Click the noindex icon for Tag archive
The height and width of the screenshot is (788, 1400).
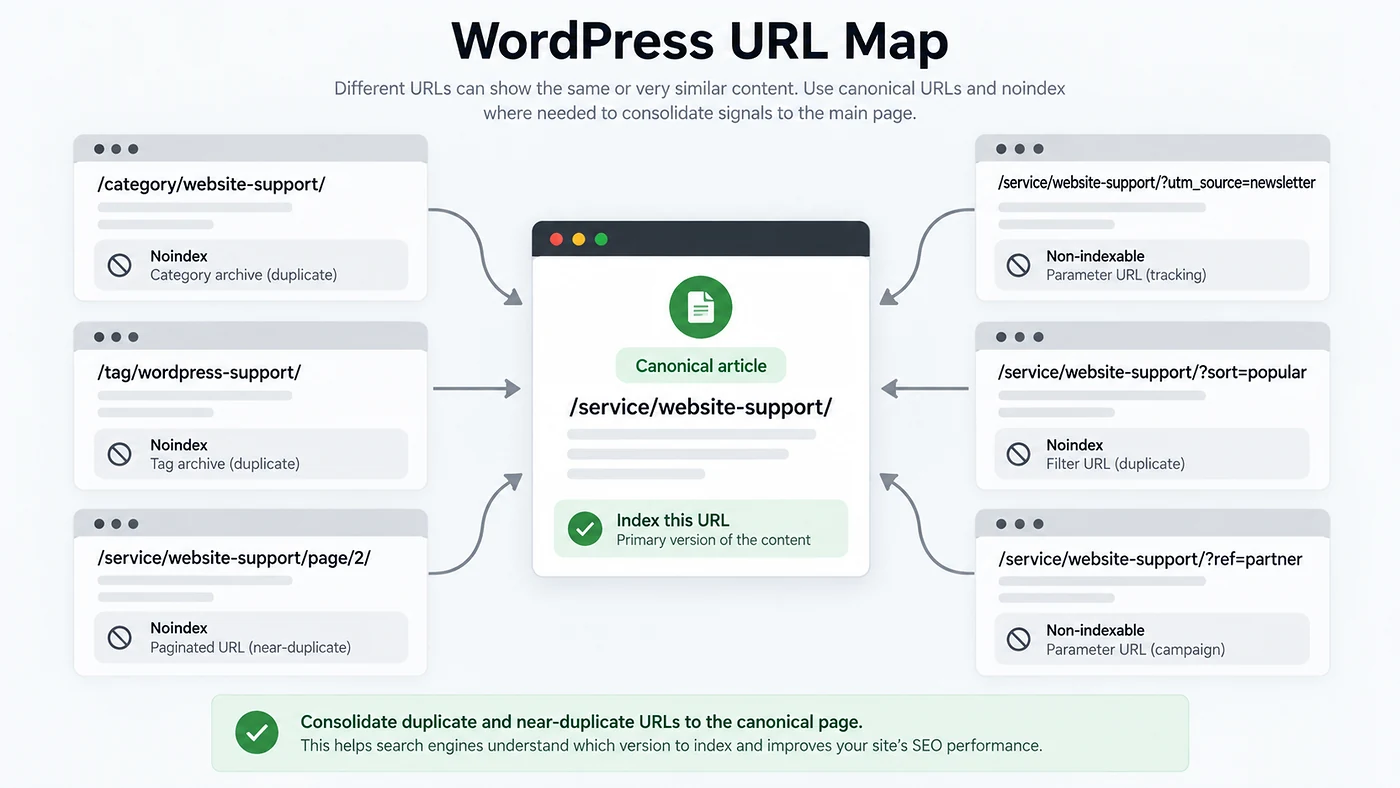click(x=120, y=454)
